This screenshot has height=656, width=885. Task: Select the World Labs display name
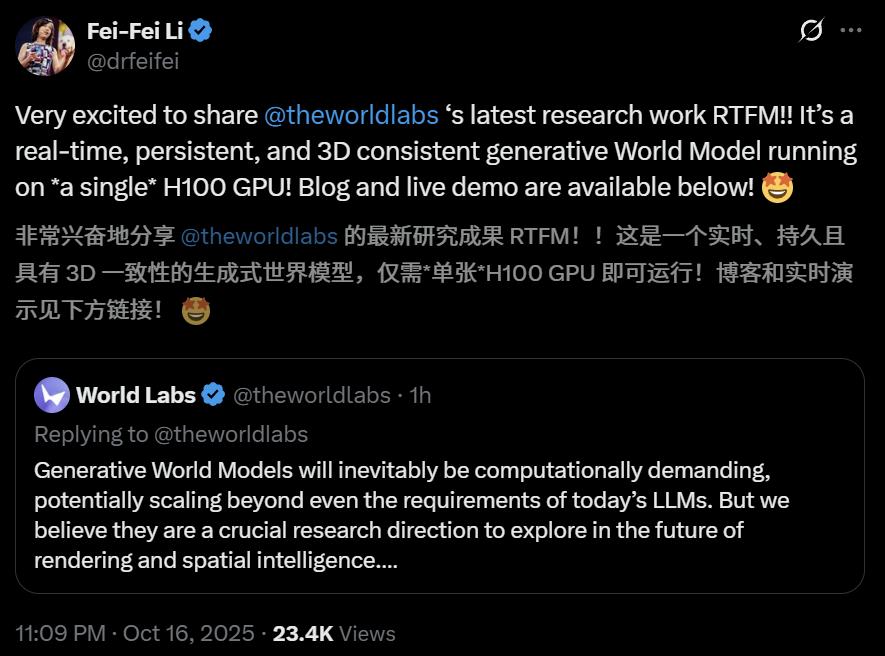coord(133,395)
